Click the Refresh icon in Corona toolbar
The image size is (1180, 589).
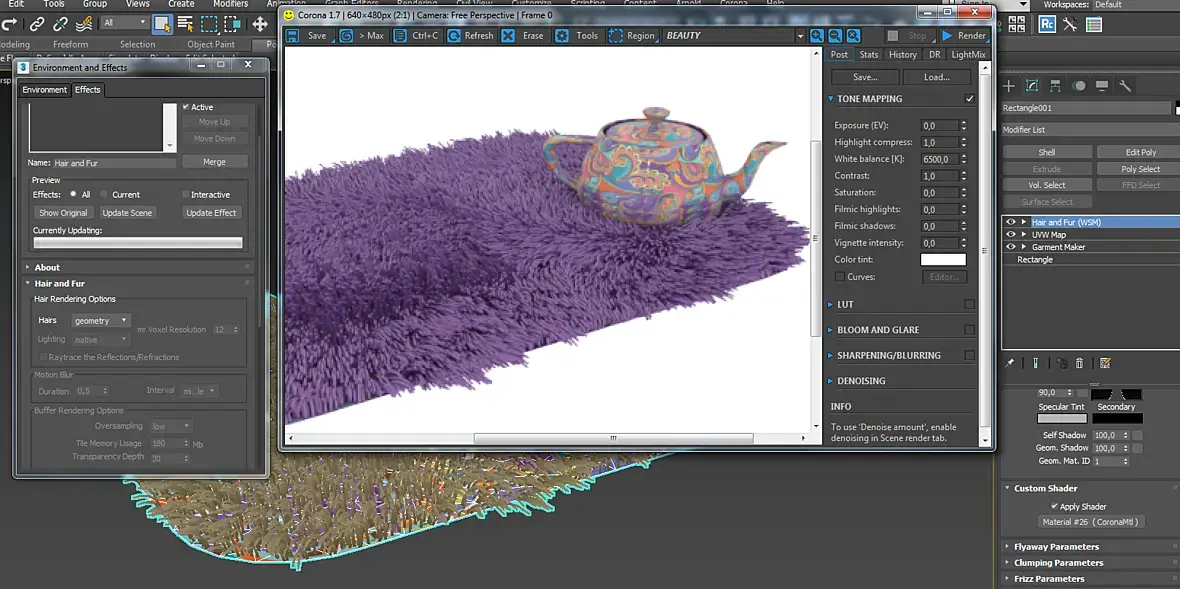point(455,36)
